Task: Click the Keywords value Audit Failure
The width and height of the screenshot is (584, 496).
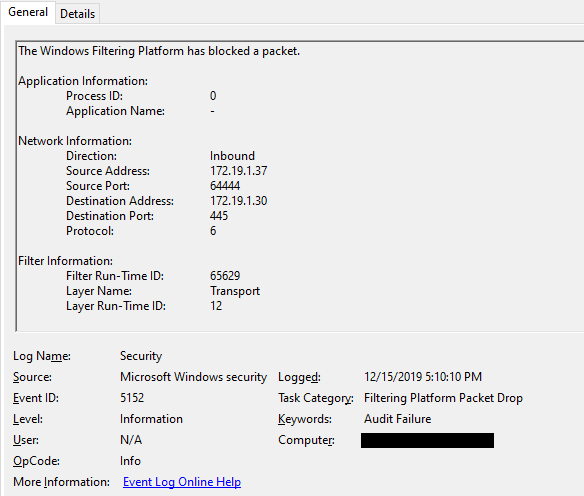Action: pos(397,419)
